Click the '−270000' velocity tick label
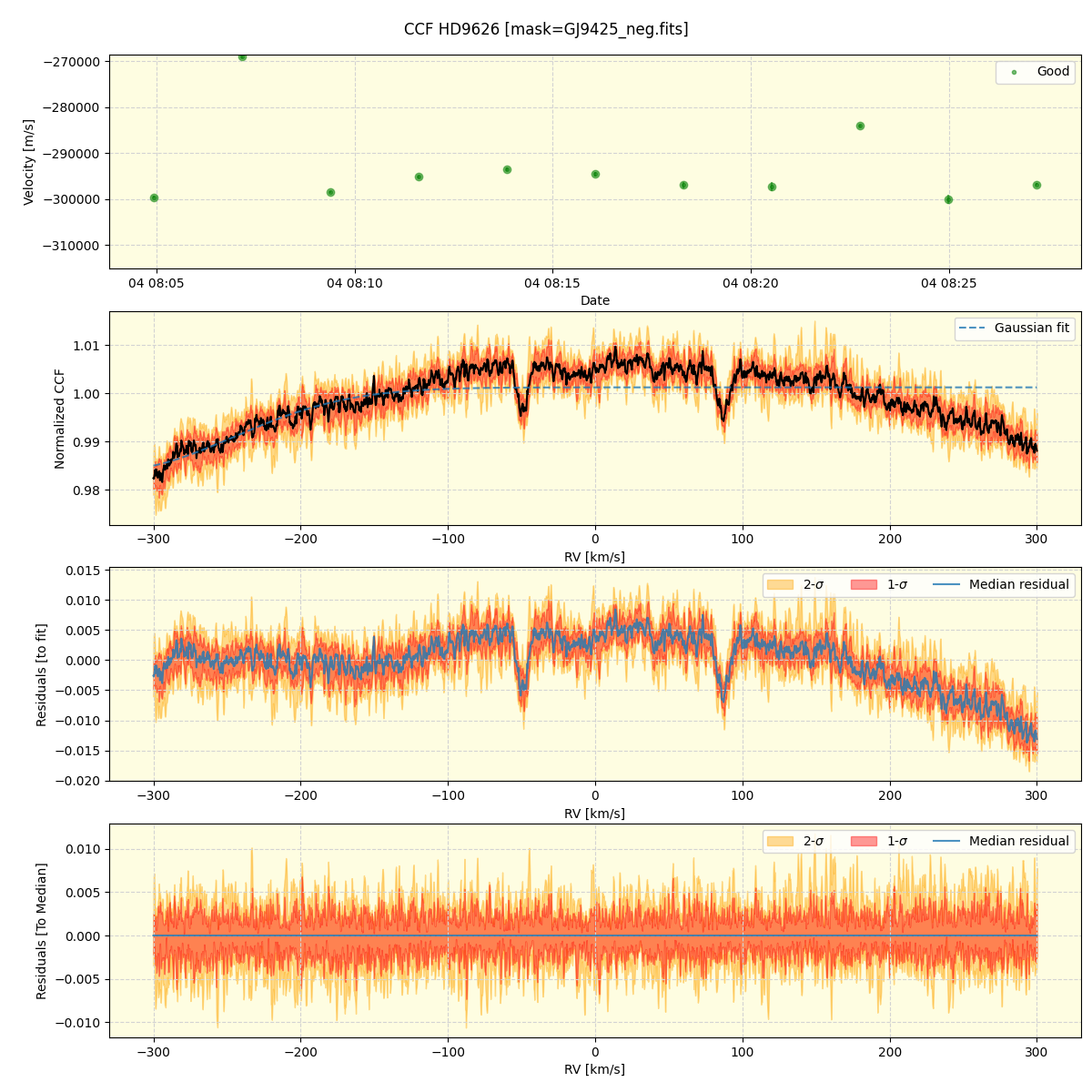 click(70, 62)
